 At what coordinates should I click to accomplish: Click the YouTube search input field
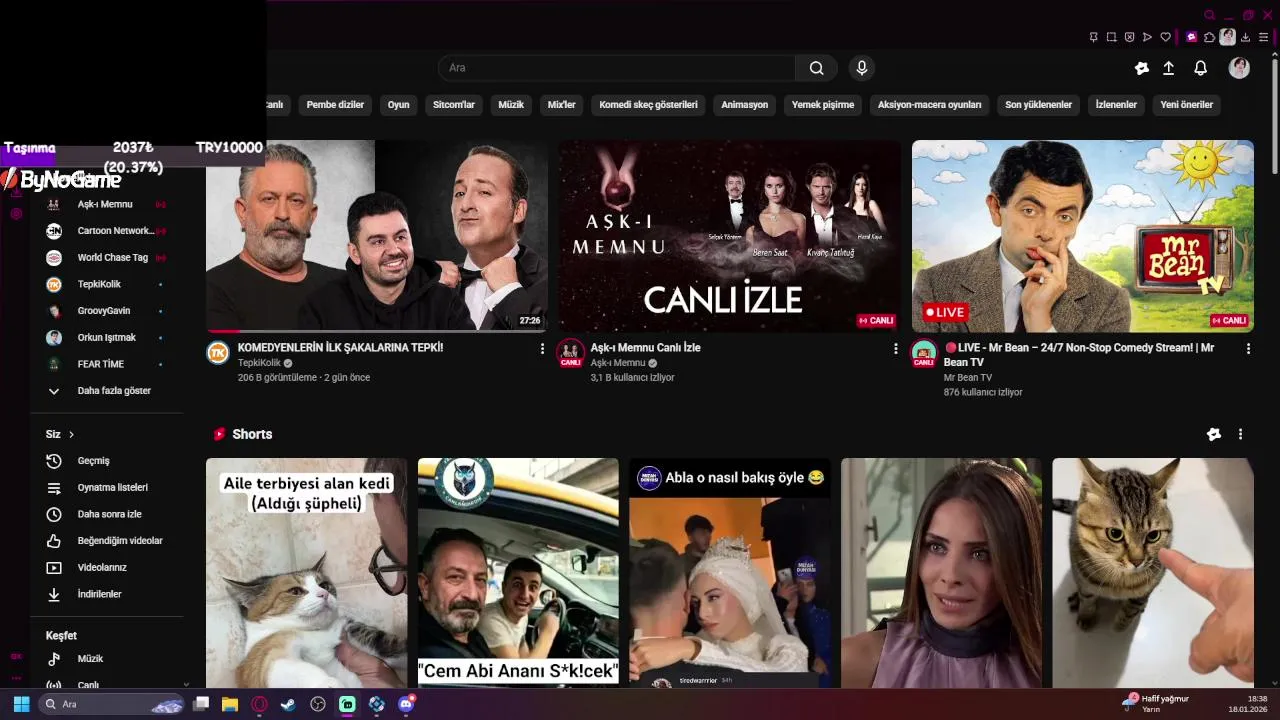click(x=617, y=68)
